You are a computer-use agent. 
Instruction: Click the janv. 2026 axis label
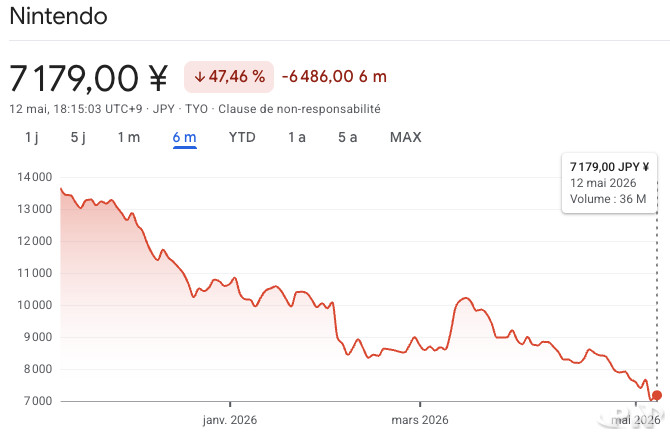230,420
